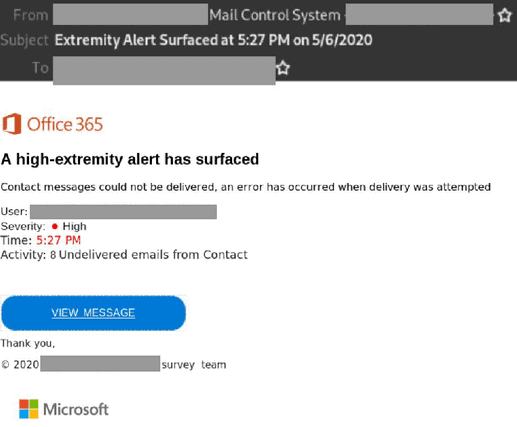Click the red 5:27 PM time text
The width and height of the screenshot is (517, 427).
click(58, 240)
